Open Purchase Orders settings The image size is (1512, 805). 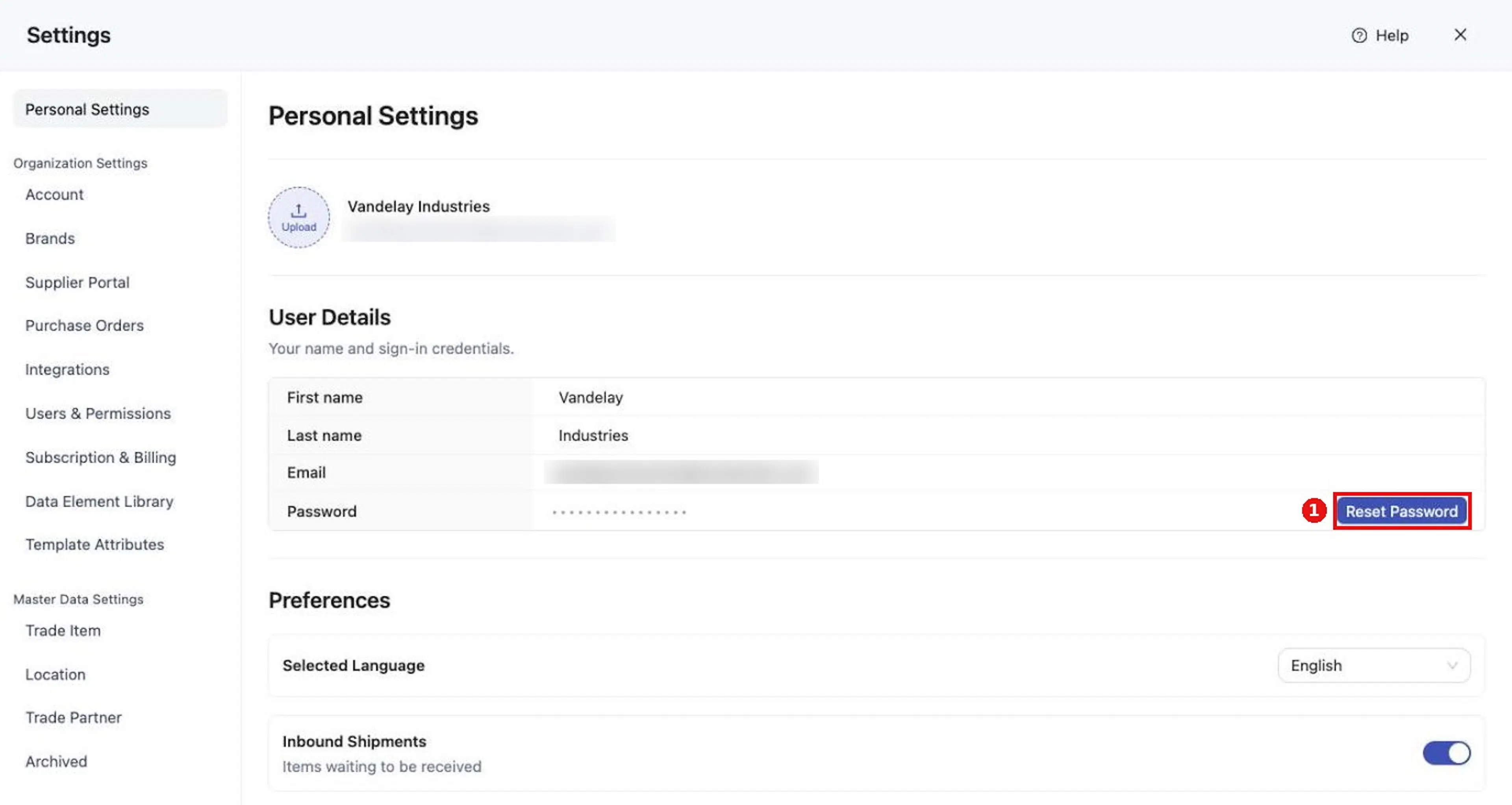pyautogui.click(x=85, y=325)
